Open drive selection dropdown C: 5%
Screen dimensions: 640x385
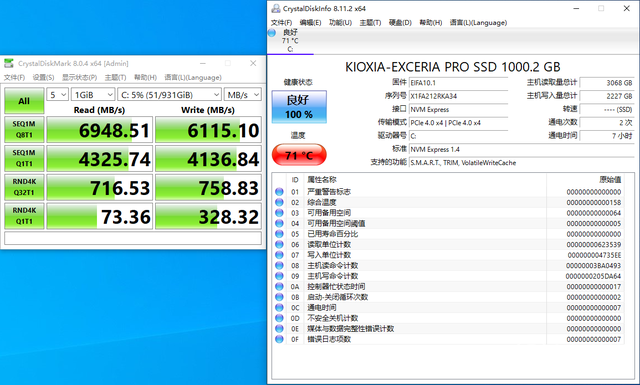169,95
